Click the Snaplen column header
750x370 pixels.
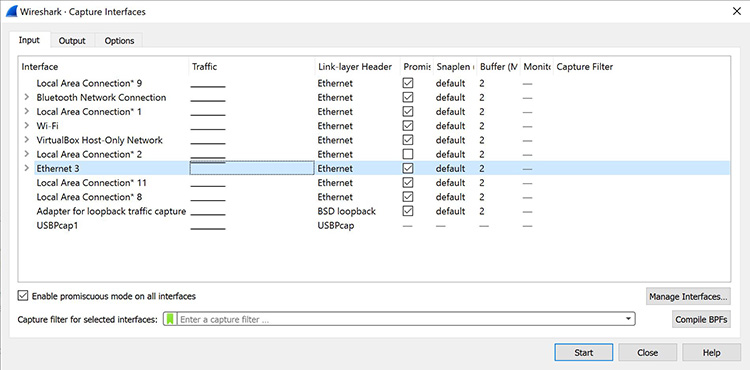point(455,67)
